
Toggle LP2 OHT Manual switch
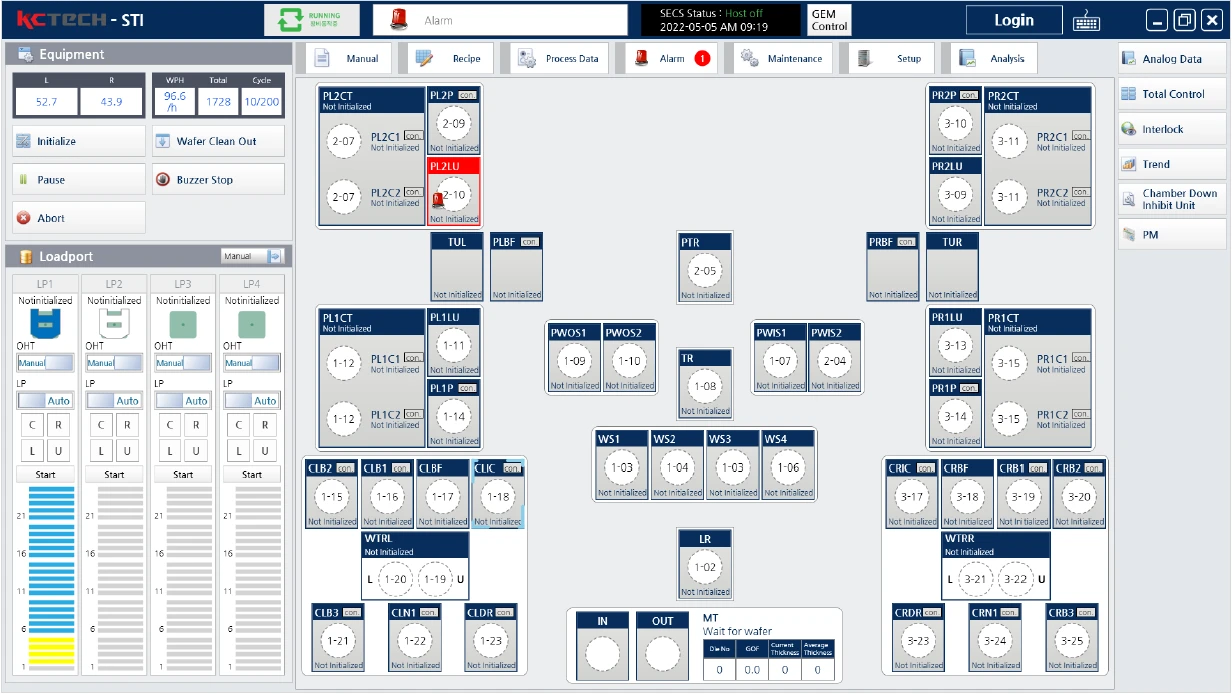point(114,363)
